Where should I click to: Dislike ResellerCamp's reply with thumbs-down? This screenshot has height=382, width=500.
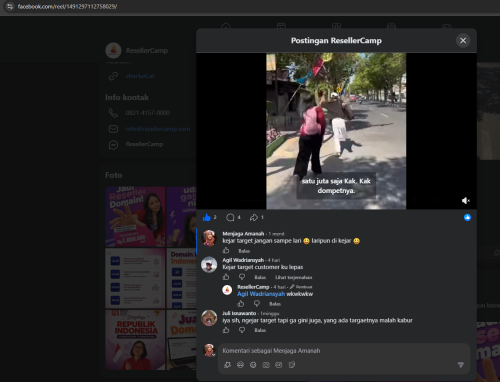[x=257, y=303]
